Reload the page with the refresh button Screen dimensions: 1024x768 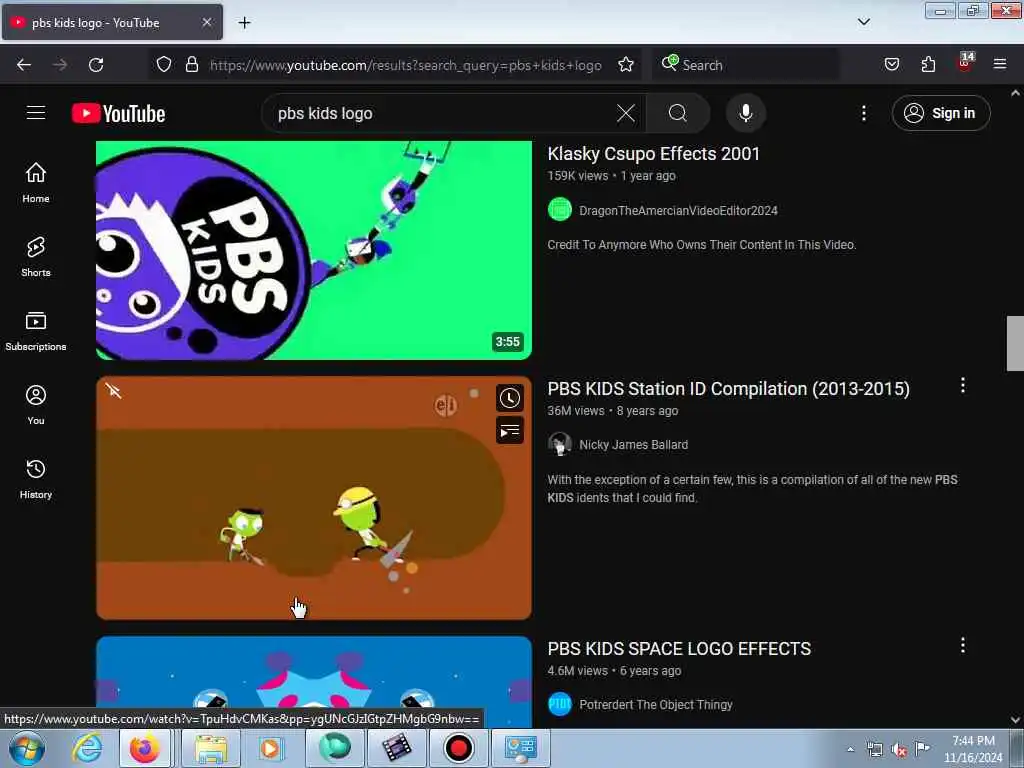(x=96, y=65)
